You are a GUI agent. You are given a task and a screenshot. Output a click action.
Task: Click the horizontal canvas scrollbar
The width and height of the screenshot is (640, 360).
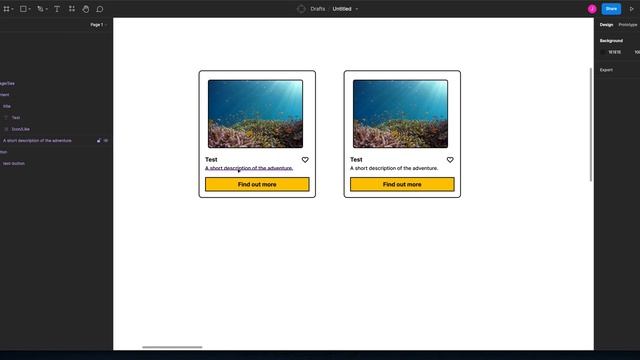click(172, 347)
